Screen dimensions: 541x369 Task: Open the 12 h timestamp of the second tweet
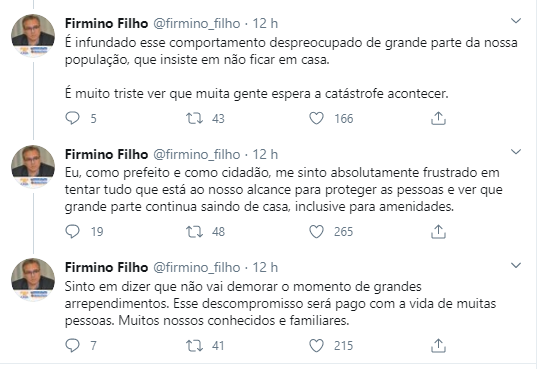[x=265, y=154]
